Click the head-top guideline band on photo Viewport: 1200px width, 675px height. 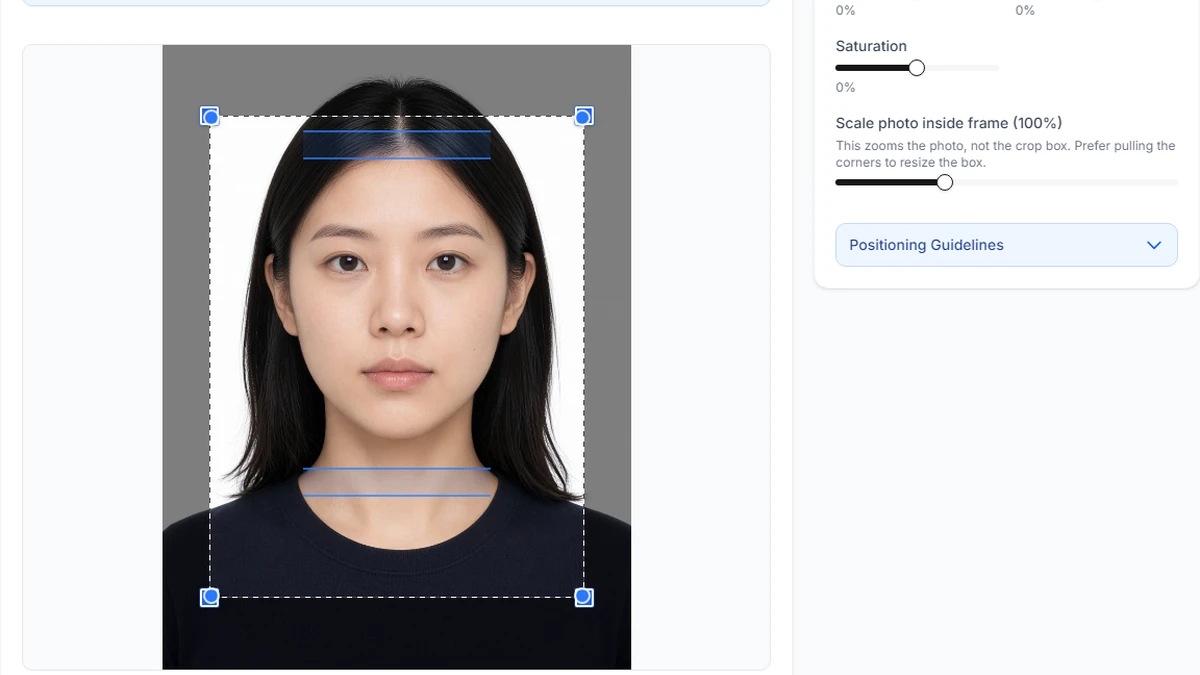pos(397,145)
